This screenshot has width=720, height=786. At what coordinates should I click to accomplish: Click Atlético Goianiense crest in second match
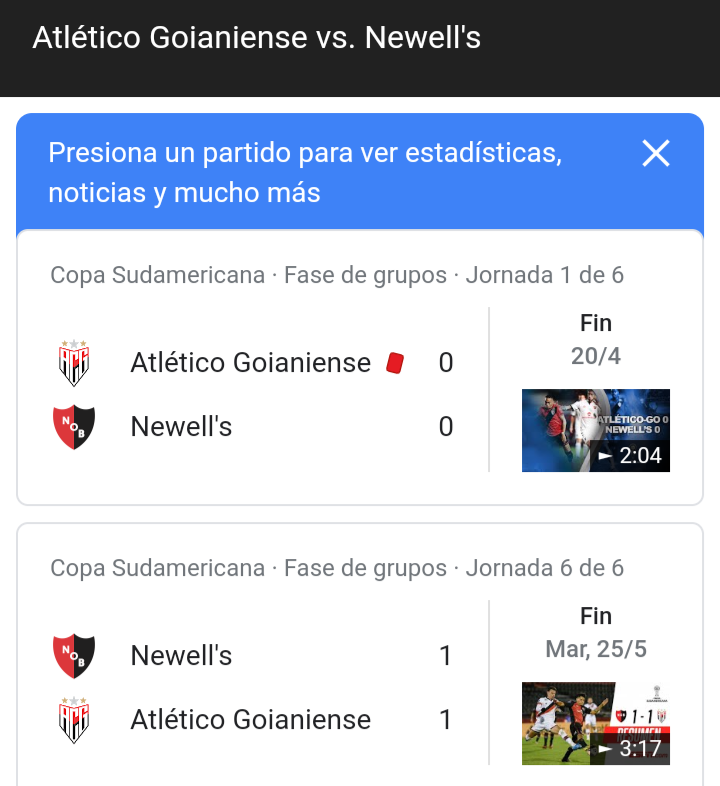point(74,720)
